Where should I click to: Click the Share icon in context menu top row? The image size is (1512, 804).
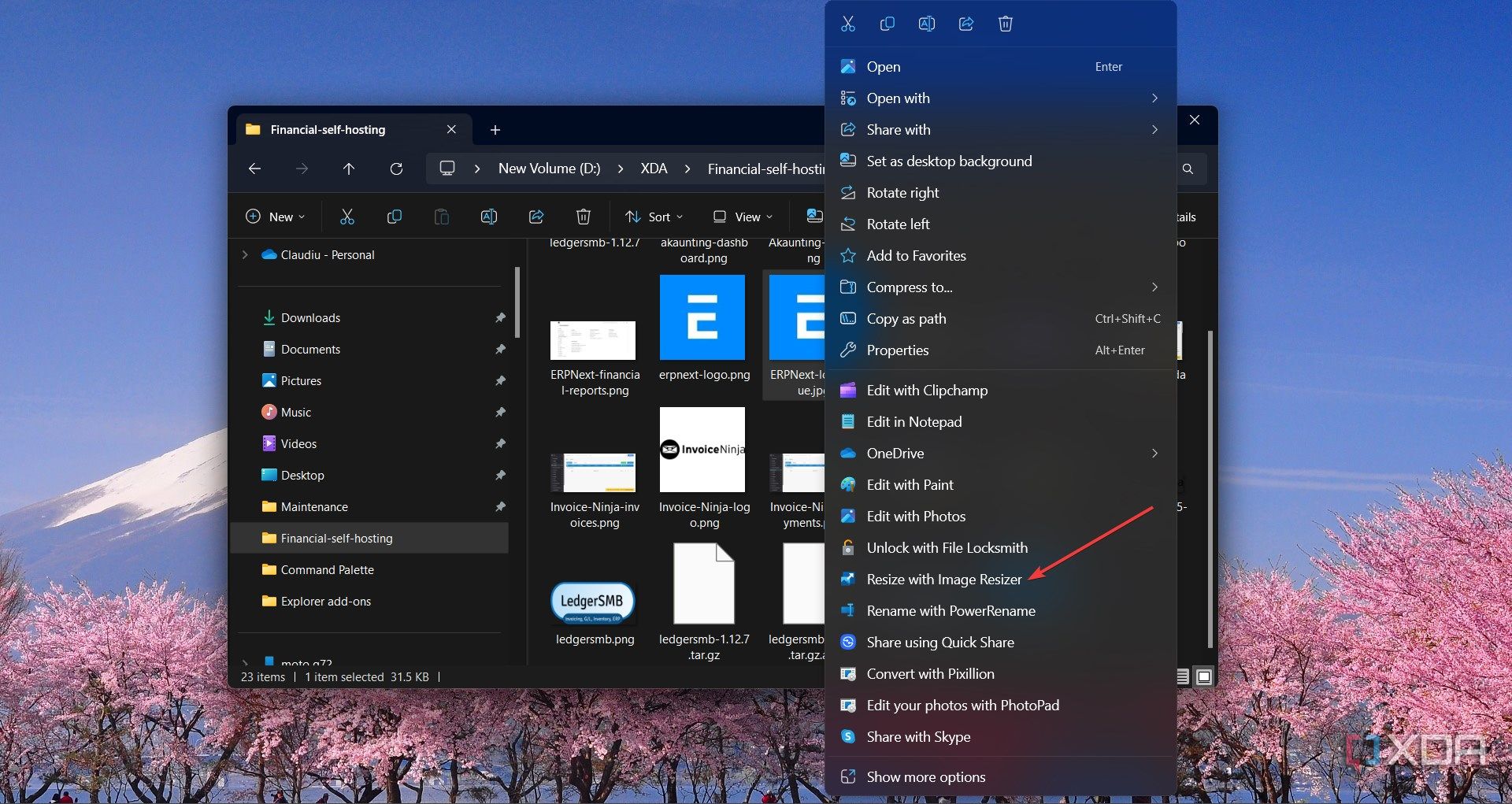click(x=966, y=24)
